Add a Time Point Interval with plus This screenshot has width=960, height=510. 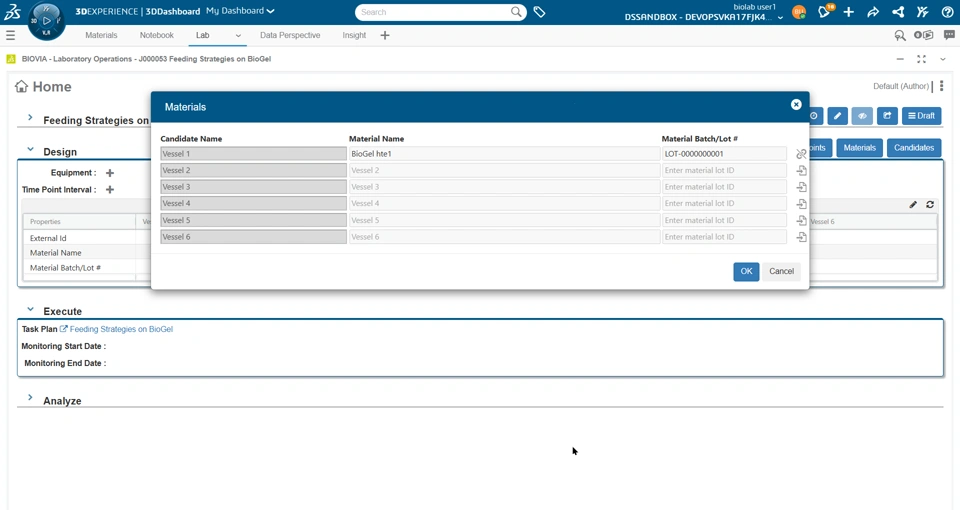point(110,190)
